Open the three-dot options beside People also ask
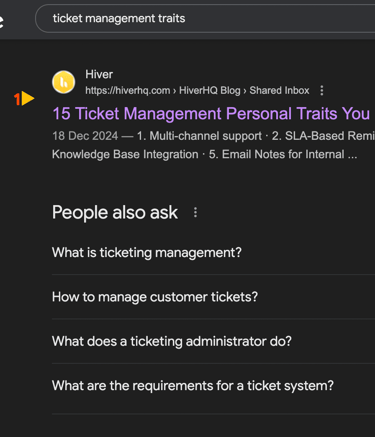This screenshot has width=375, height=437. point(195,212)
